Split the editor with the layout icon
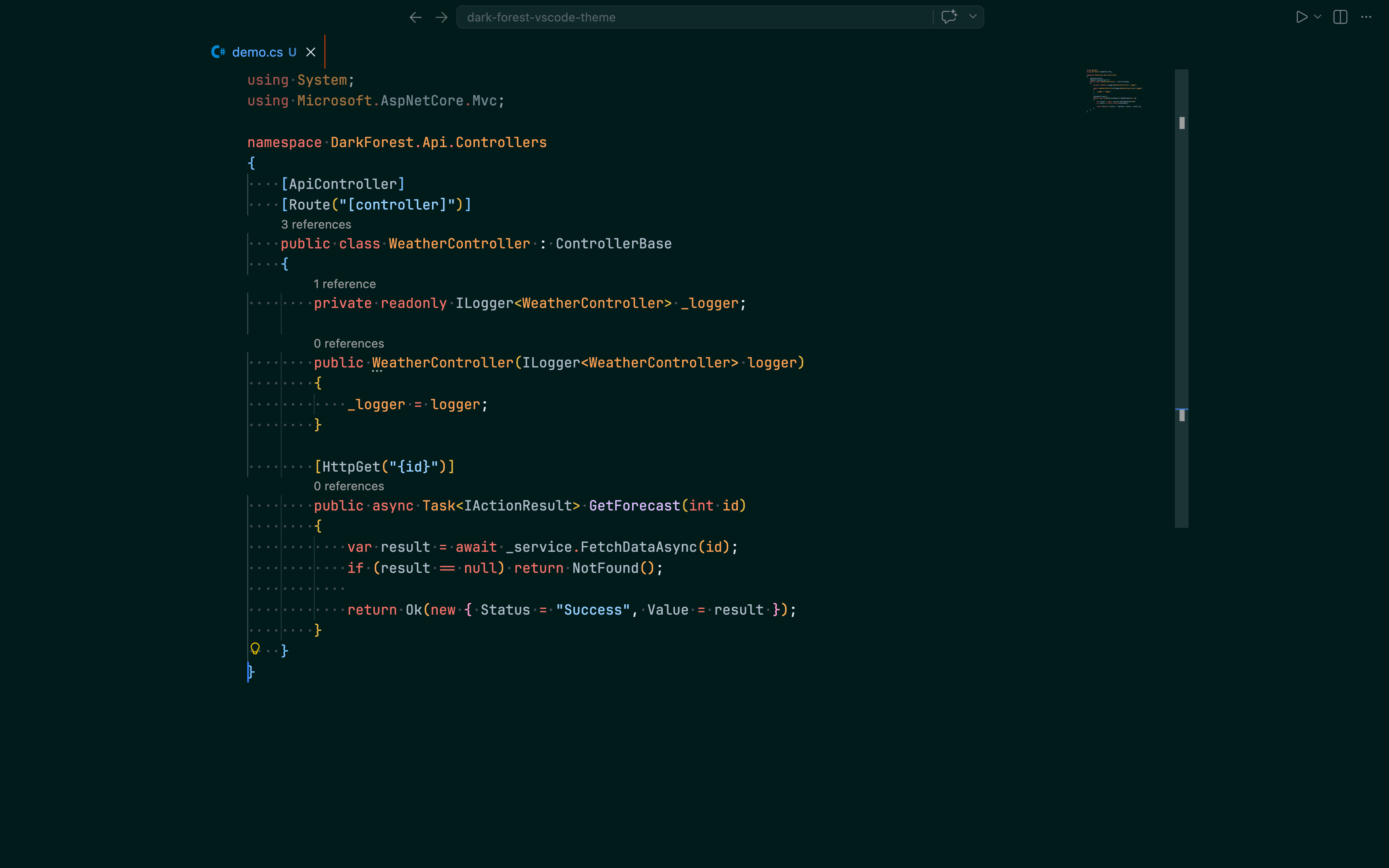This screenshot has width=1389, height=868. pyautogui.click(x=1340, y=17)
